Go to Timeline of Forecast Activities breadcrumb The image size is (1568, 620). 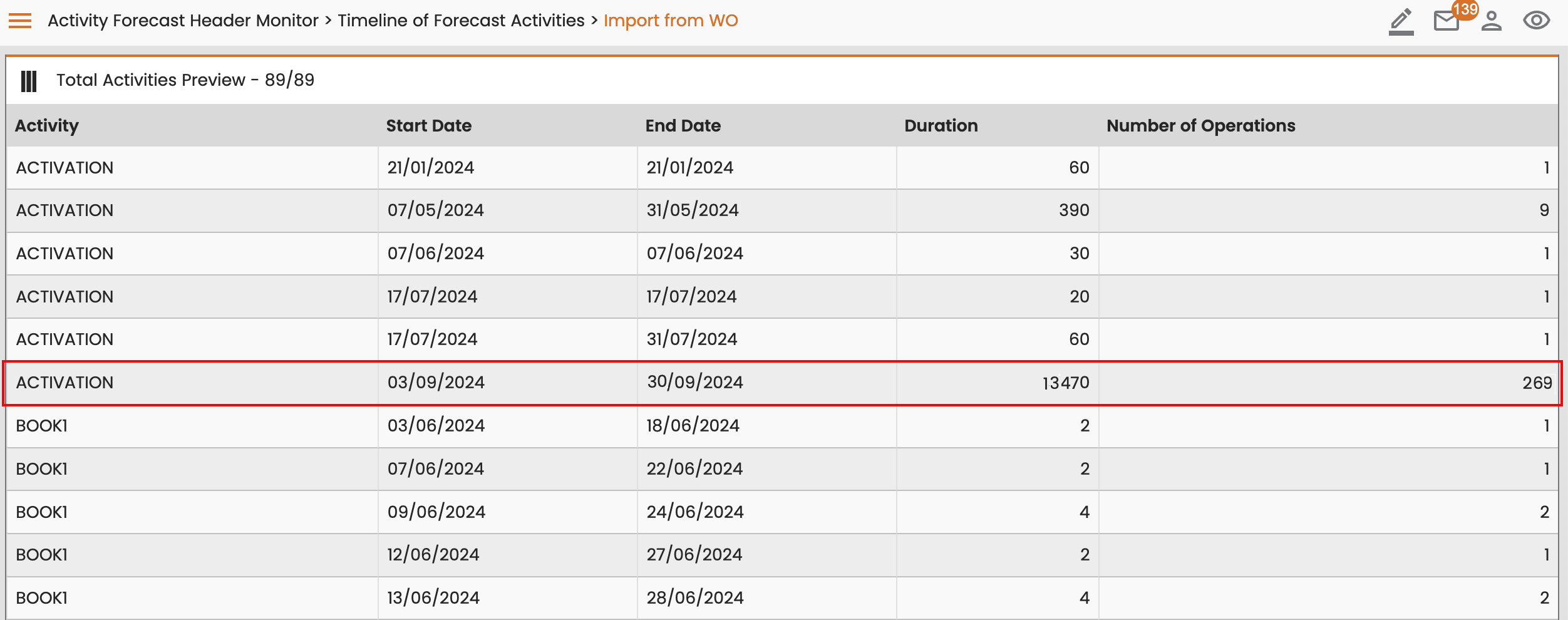[x=461, y=21]
